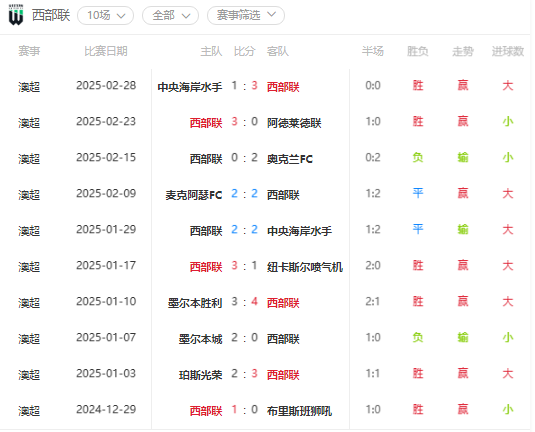Screen dimensions: 535x432
Task: Open the 墨尔本胜利 team page
Action: pos(195,303)
